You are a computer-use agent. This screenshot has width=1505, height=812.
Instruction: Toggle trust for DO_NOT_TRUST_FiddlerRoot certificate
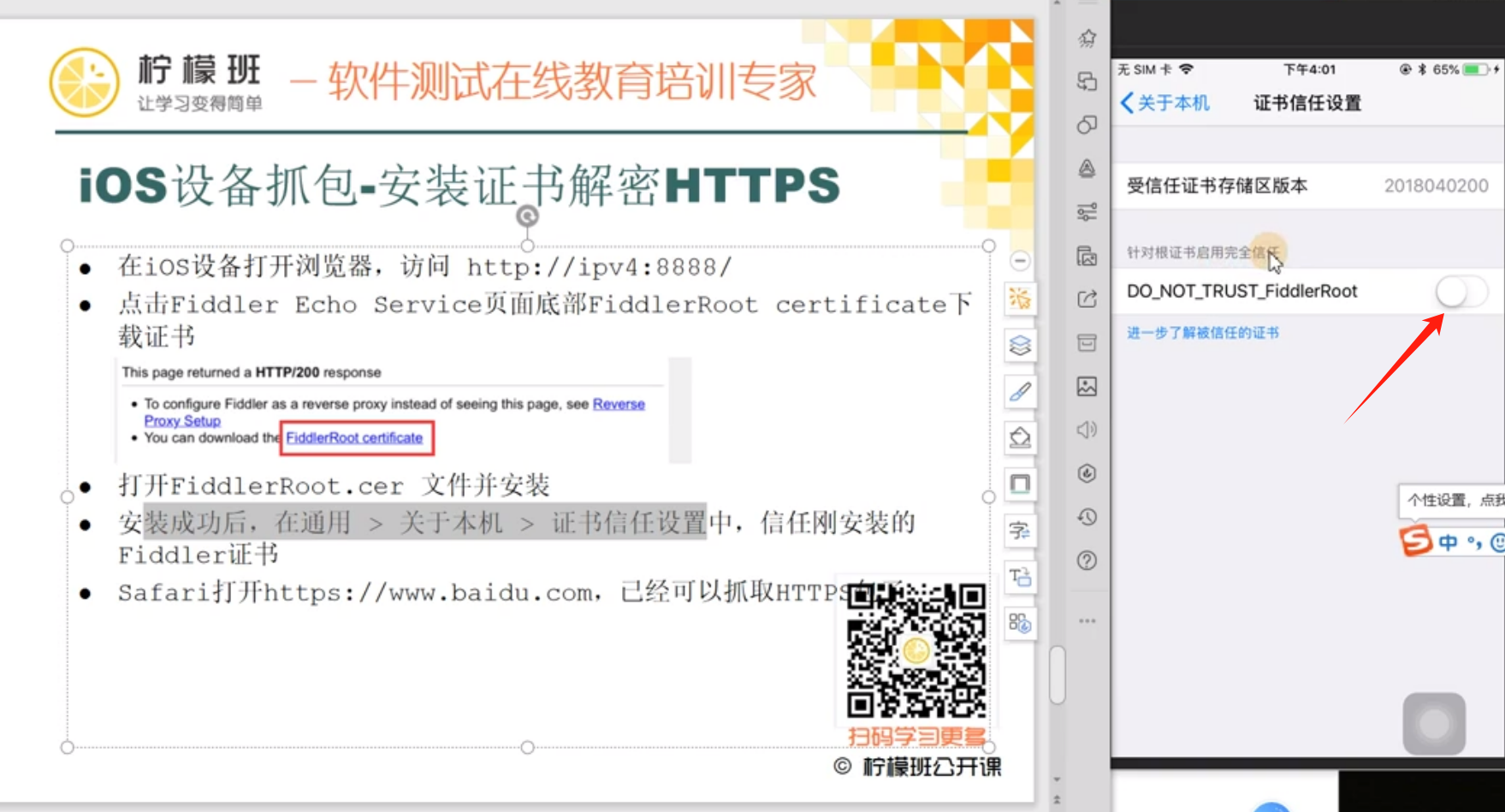click(x=1461, y=292)
